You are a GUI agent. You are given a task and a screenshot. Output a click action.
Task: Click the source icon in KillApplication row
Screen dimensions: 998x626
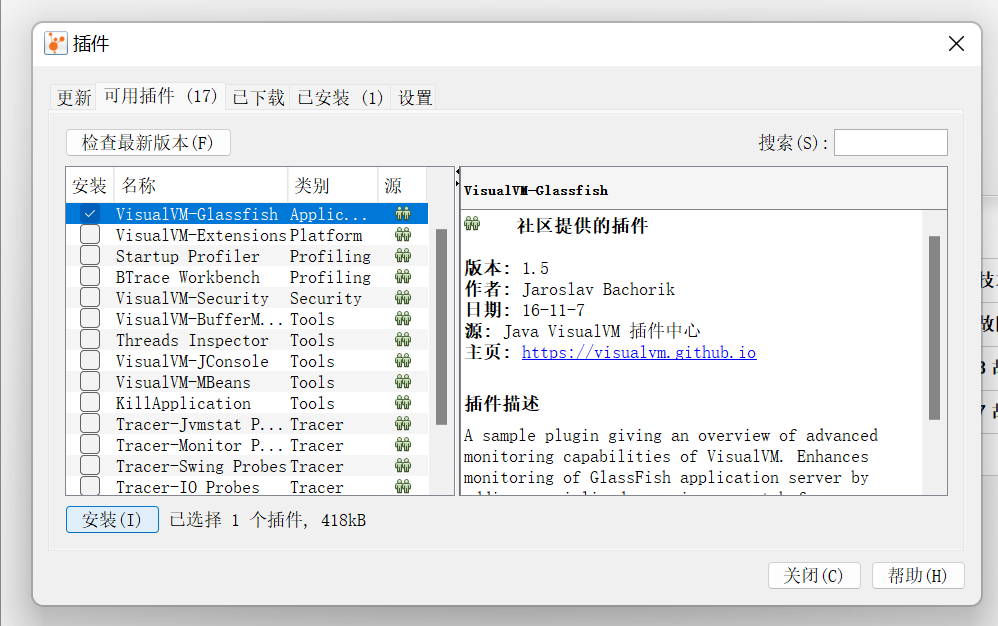(403, 403)
